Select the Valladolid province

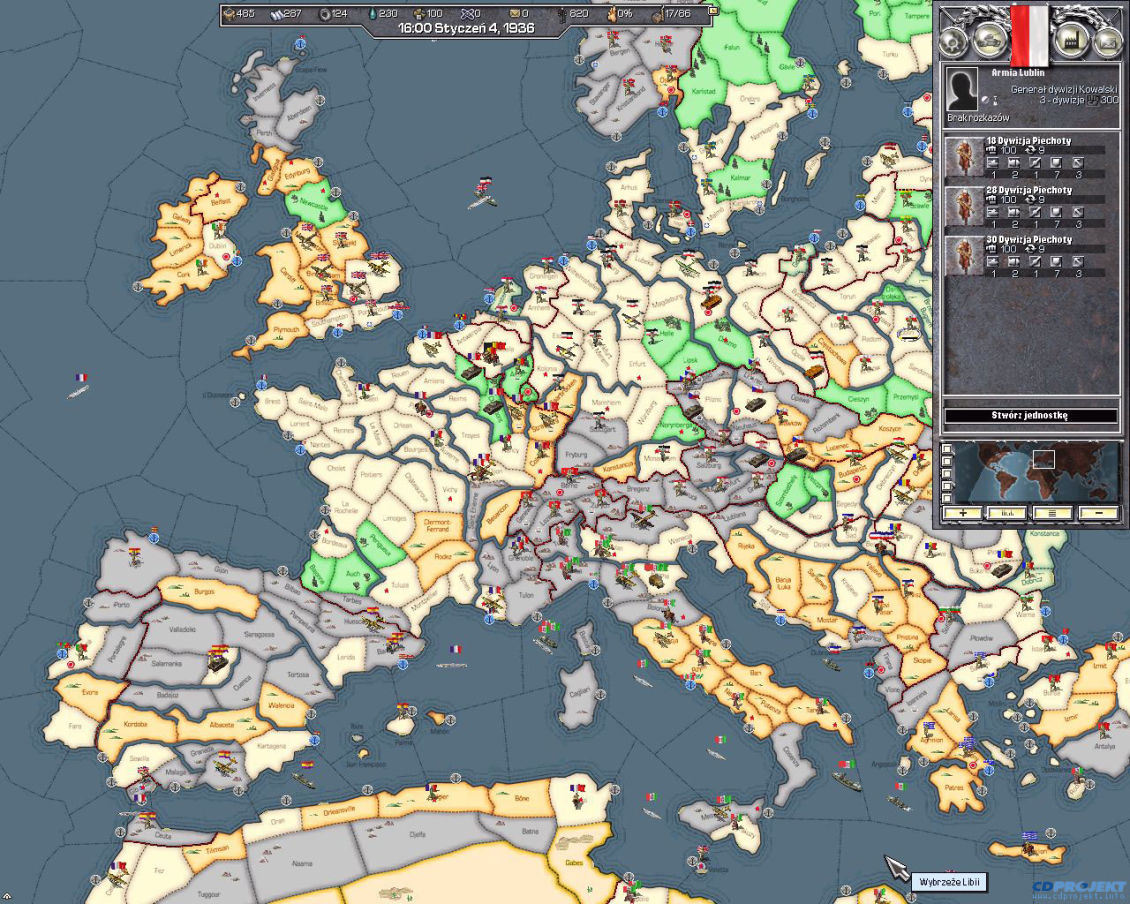coord(182,629)
